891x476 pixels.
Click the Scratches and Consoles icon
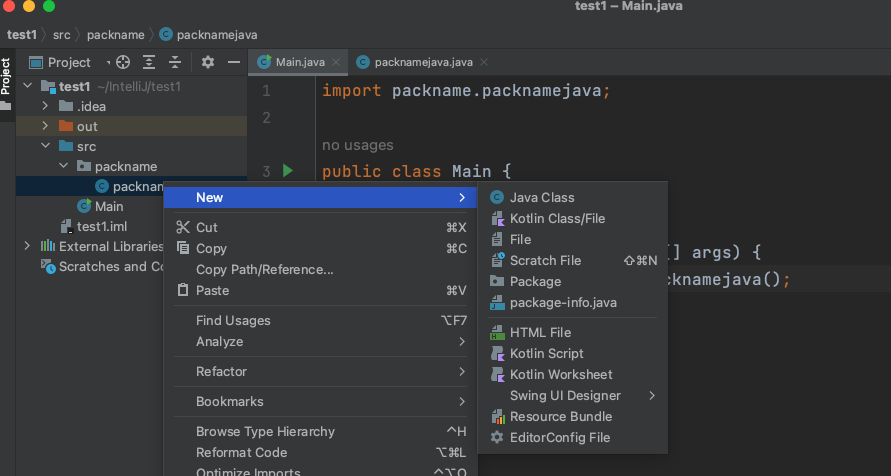click(48, 266)
